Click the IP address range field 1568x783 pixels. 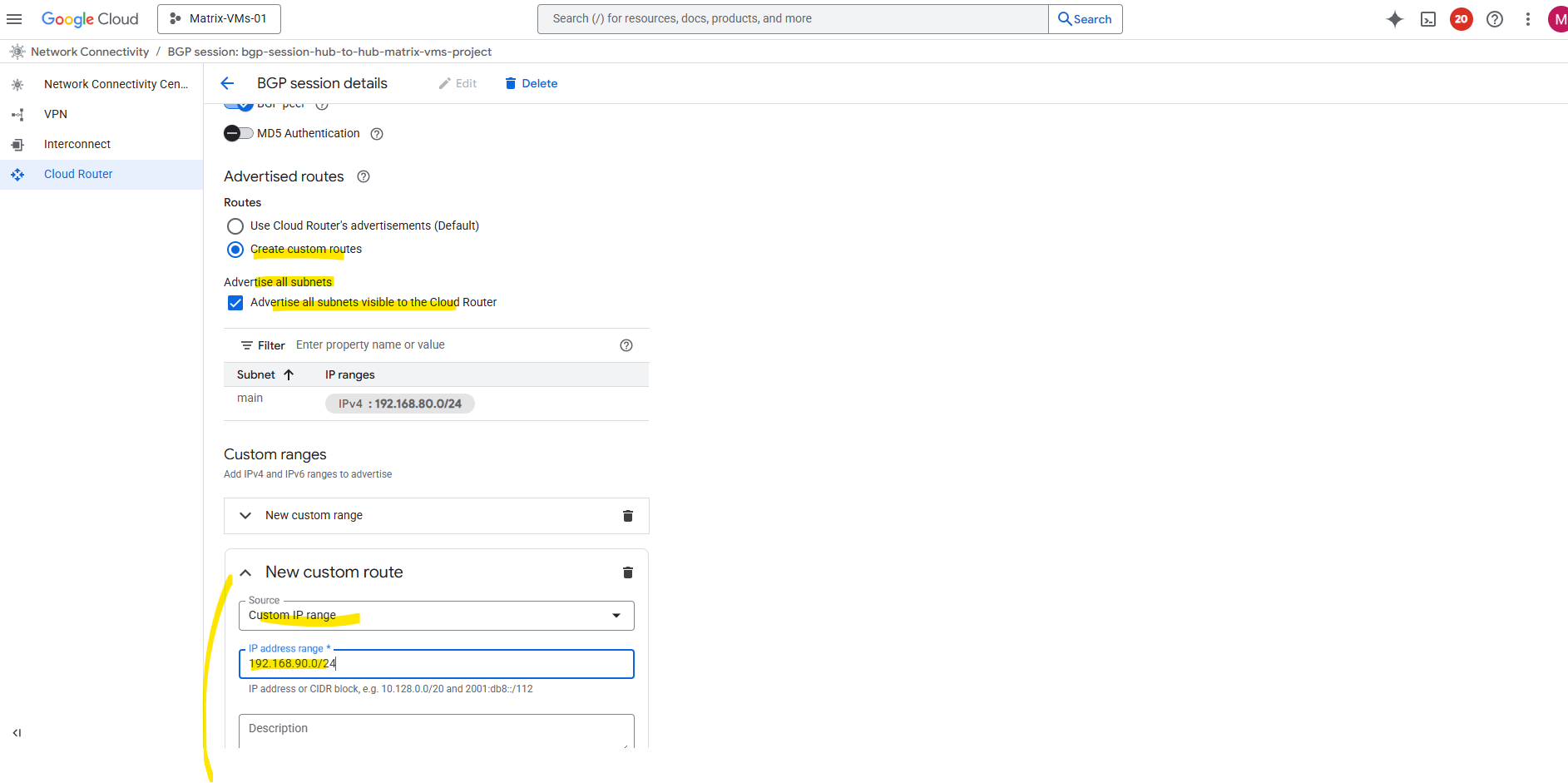[x=437, y=664]
